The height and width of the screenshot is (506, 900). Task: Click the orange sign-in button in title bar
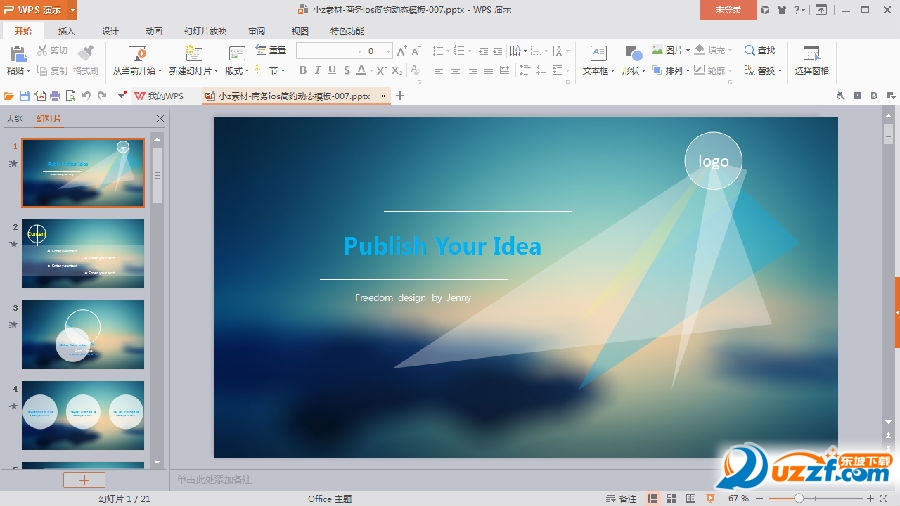pyautogui.click(x=728, y=10)
